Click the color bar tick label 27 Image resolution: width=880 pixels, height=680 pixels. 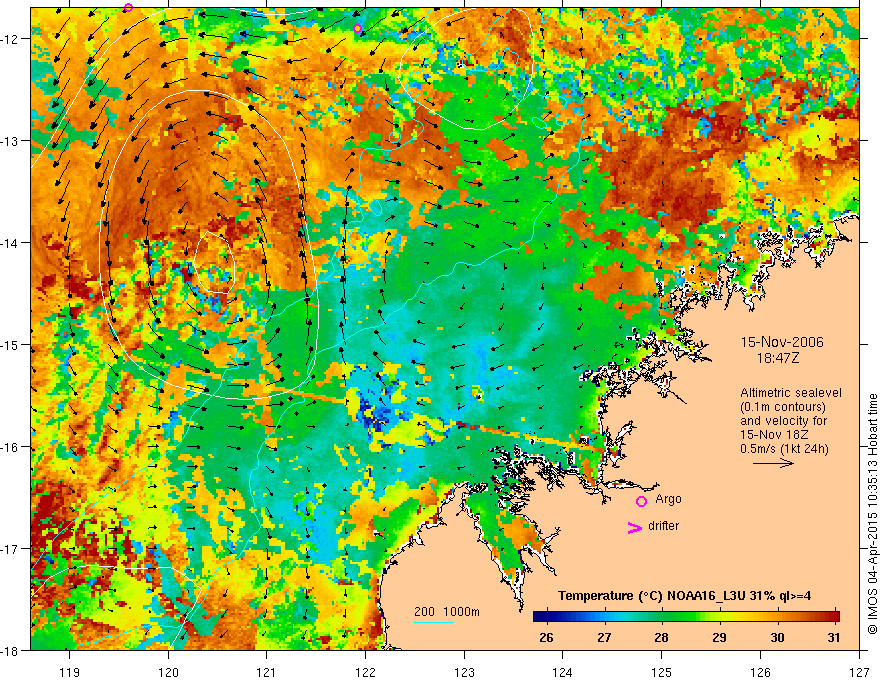604,637
